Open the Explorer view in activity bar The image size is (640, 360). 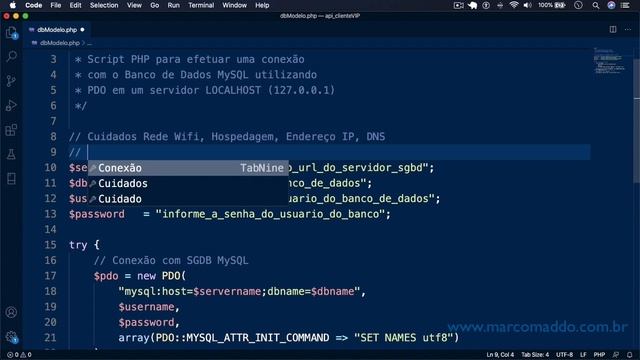[x=11, y=33]
